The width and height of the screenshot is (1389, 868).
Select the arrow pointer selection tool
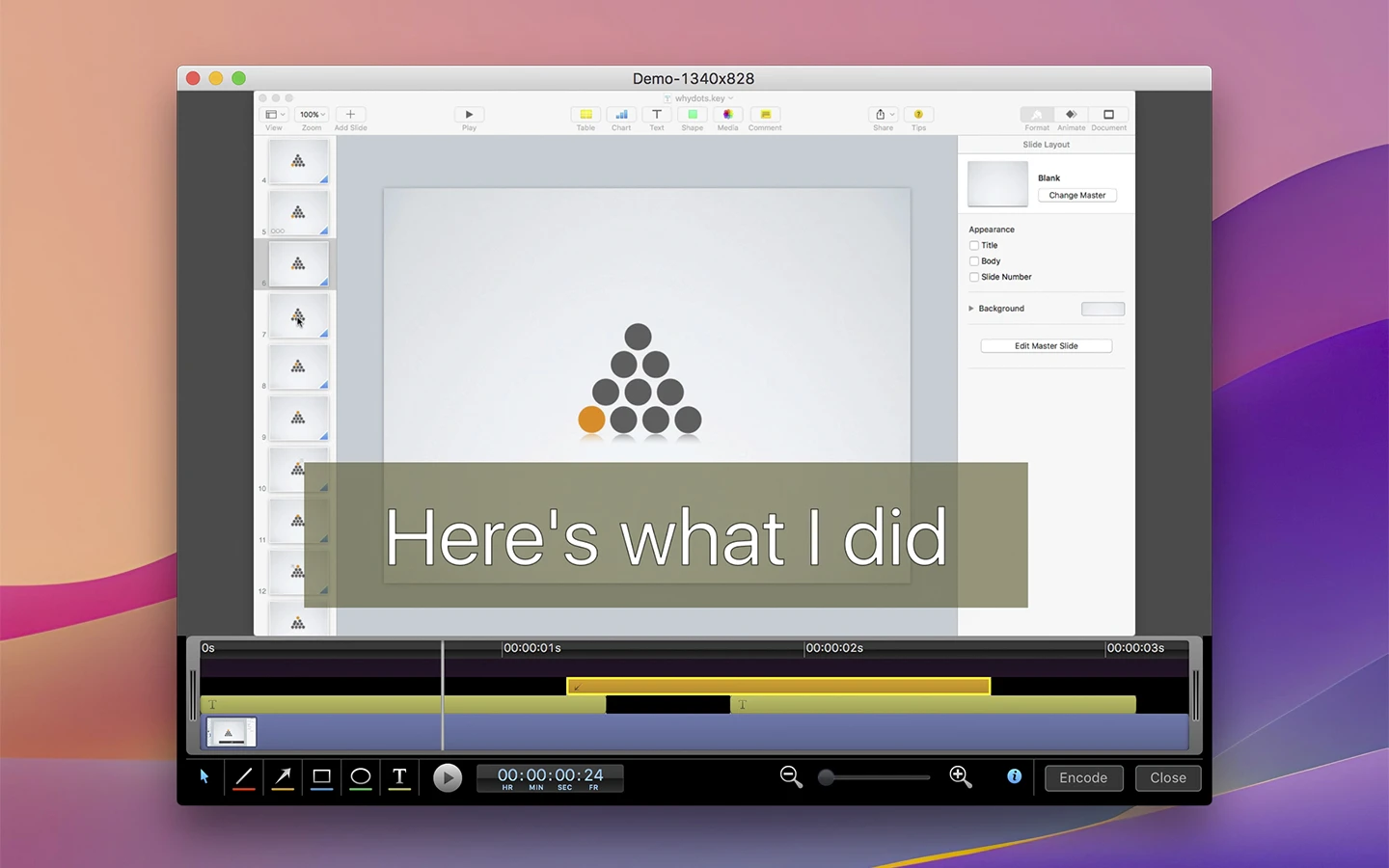204,776
